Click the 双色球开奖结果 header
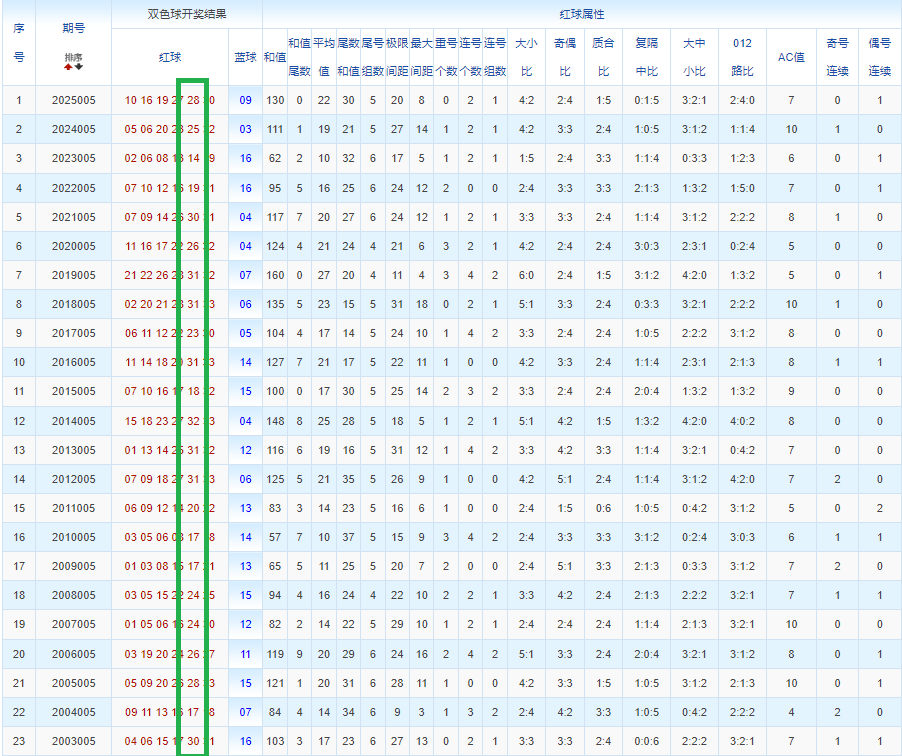 [x=186, y=15]
